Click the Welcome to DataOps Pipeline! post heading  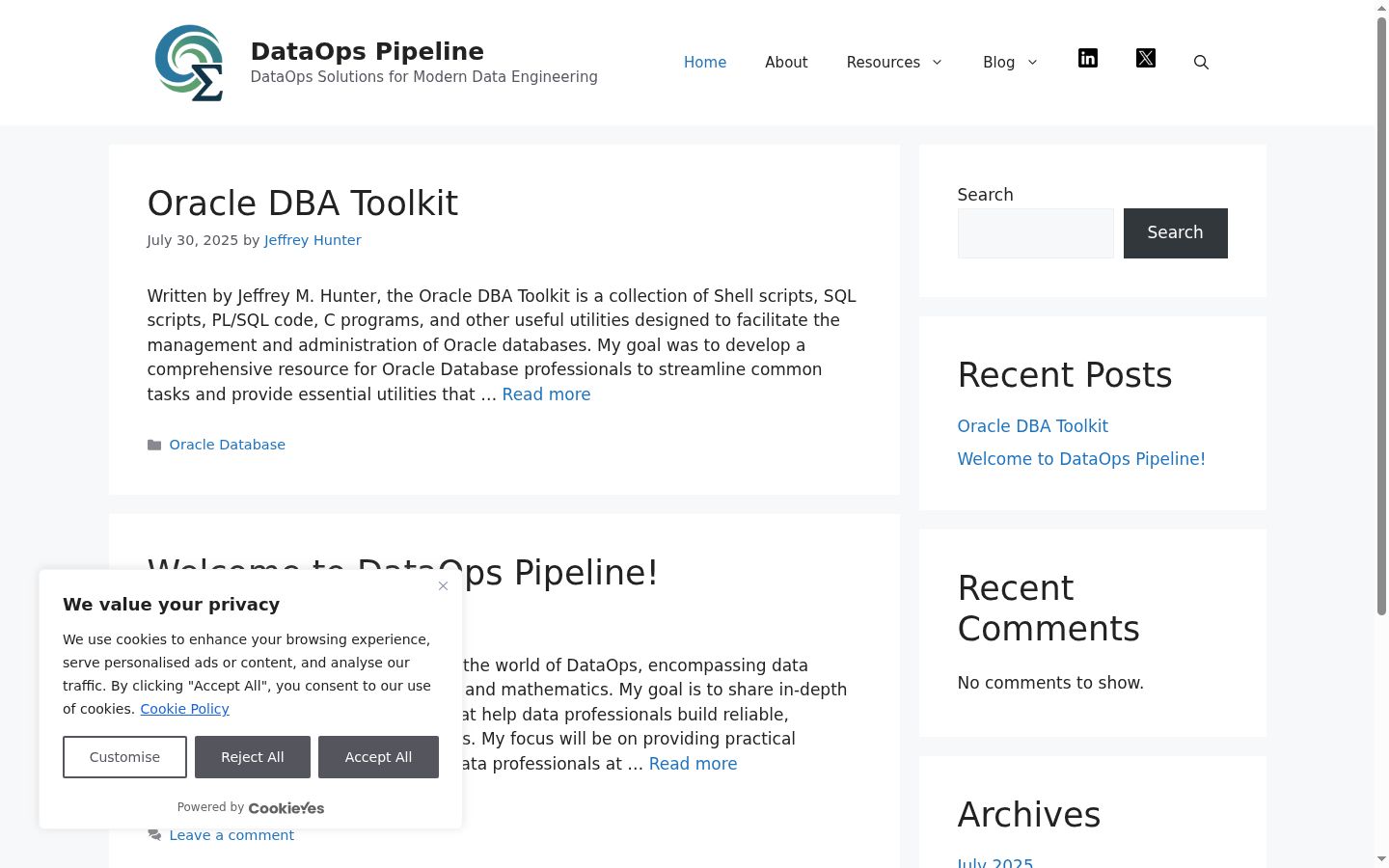[402, 573]
